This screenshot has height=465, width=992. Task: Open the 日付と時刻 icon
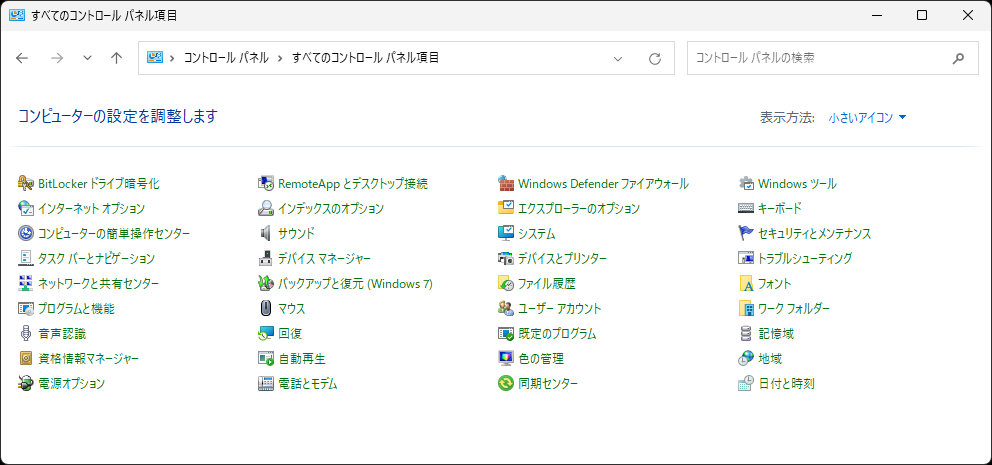(746, 384)
